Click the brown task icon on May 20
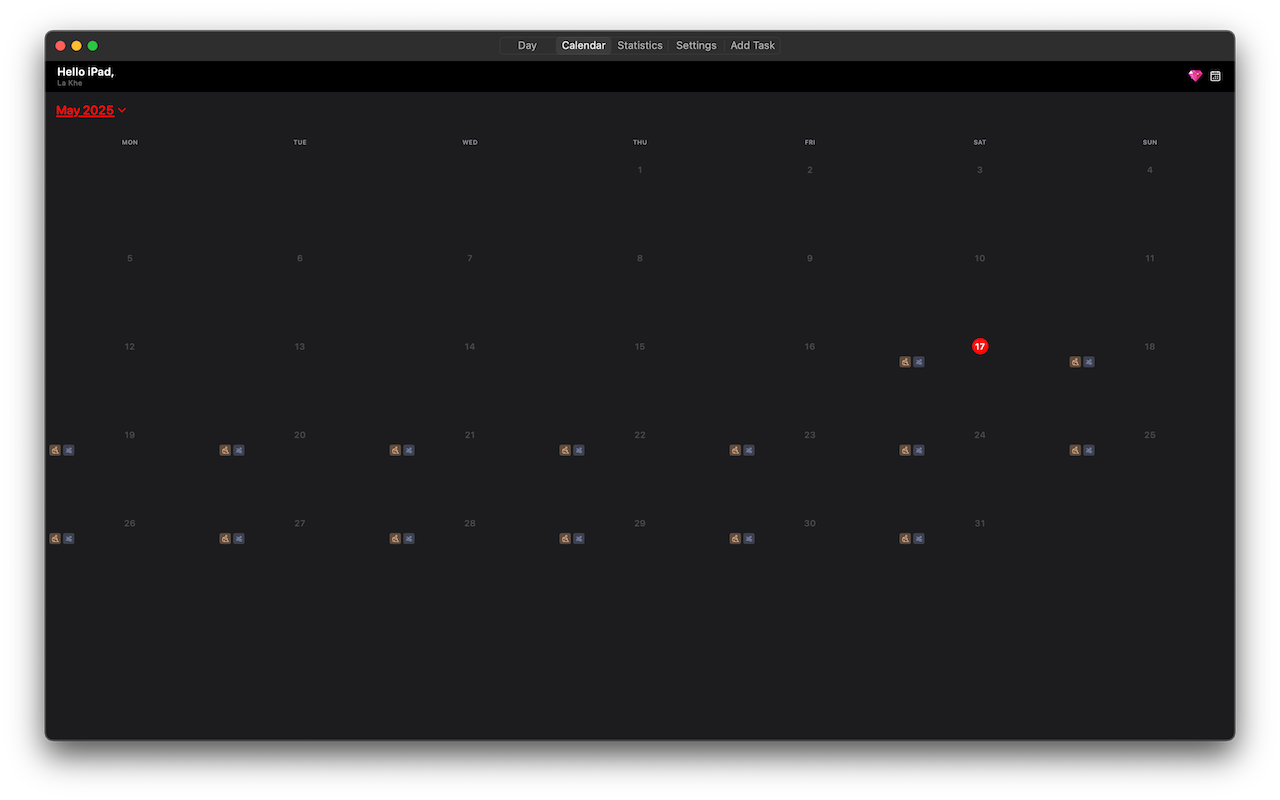Viewport: 1280px width, 800px height. [x=225, y=450]
